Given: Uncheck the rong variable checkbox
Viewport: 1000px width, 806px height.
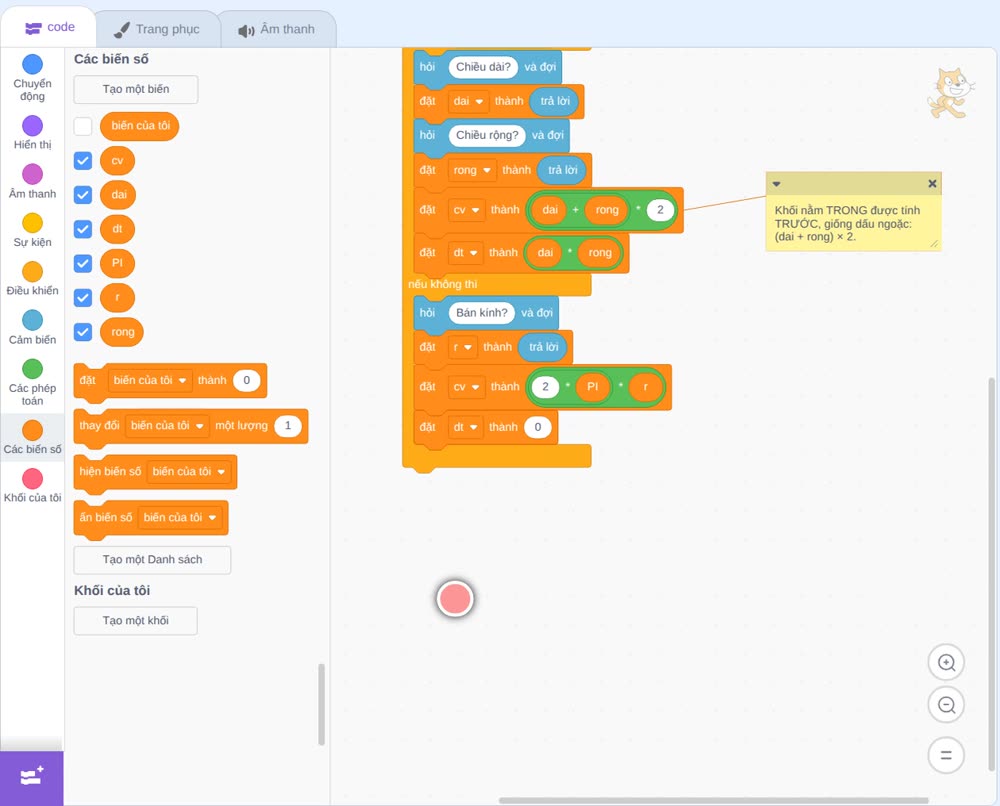Looking at the screenshot, I should (83, 332).
